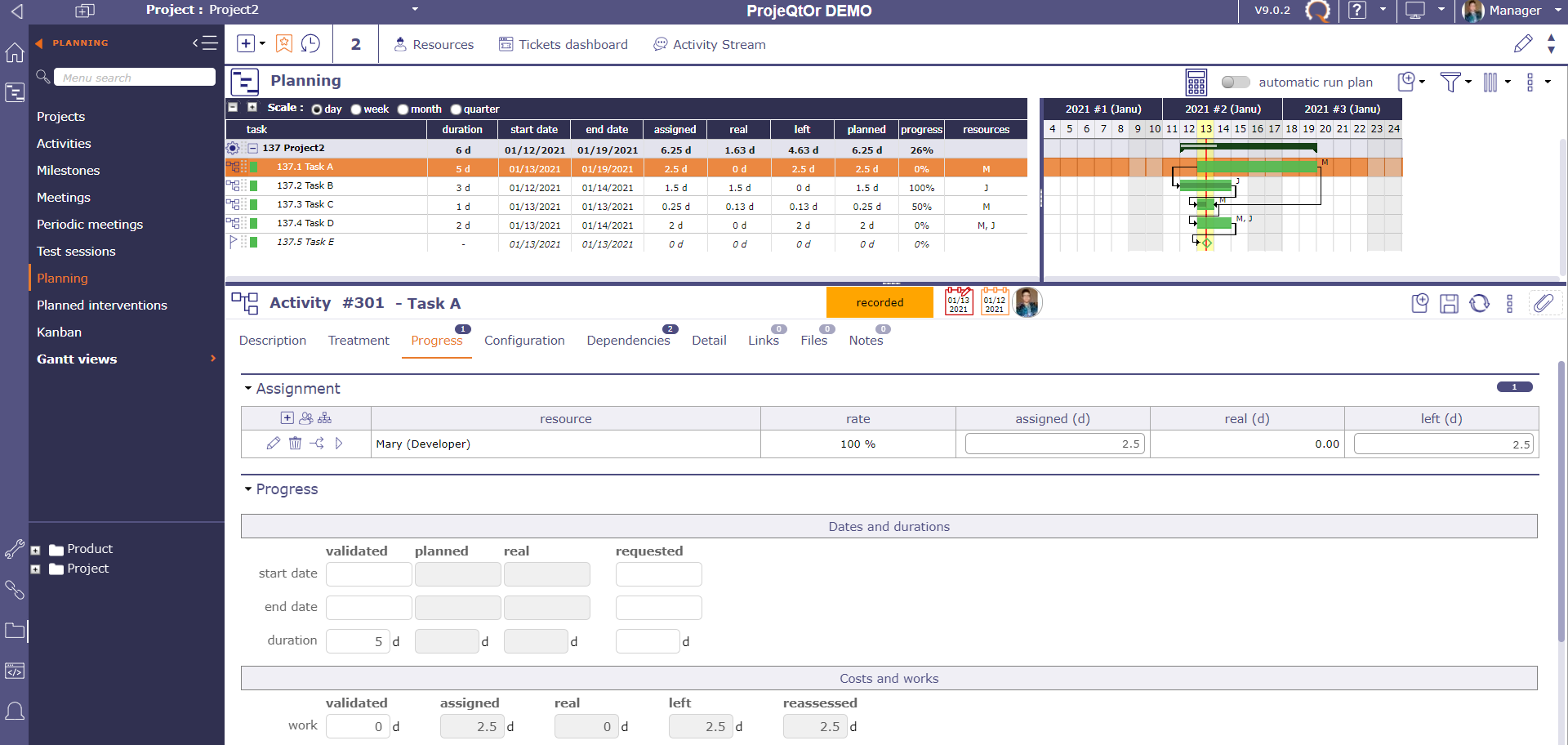Click the calculator icon in Planning header

[x=1196, y=83]
